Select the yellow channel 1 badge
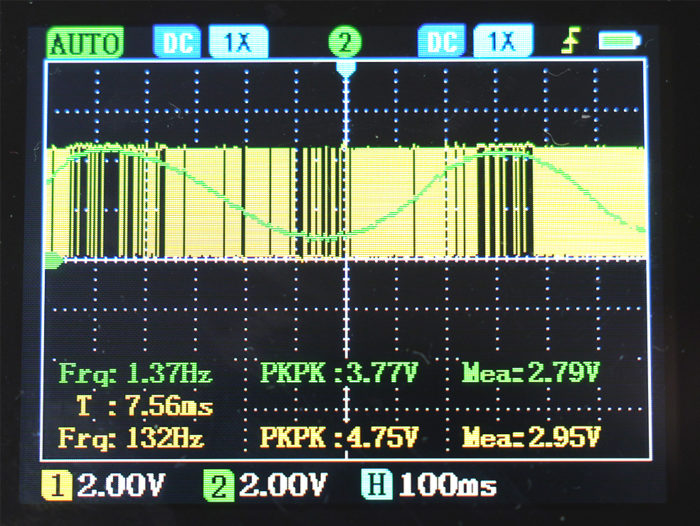The height and width of the screenshot is (526, 700). click(x=59, y=487)
